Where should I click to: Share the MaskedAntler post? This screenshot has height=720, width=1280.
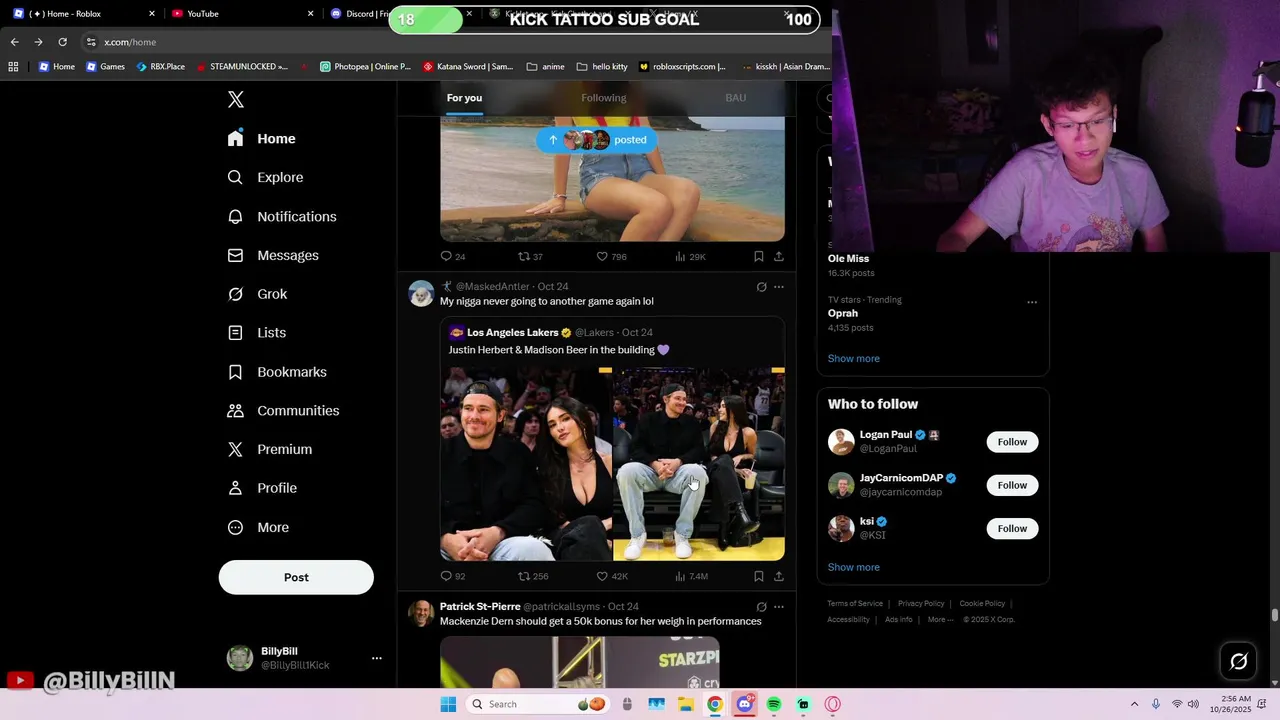779,576
